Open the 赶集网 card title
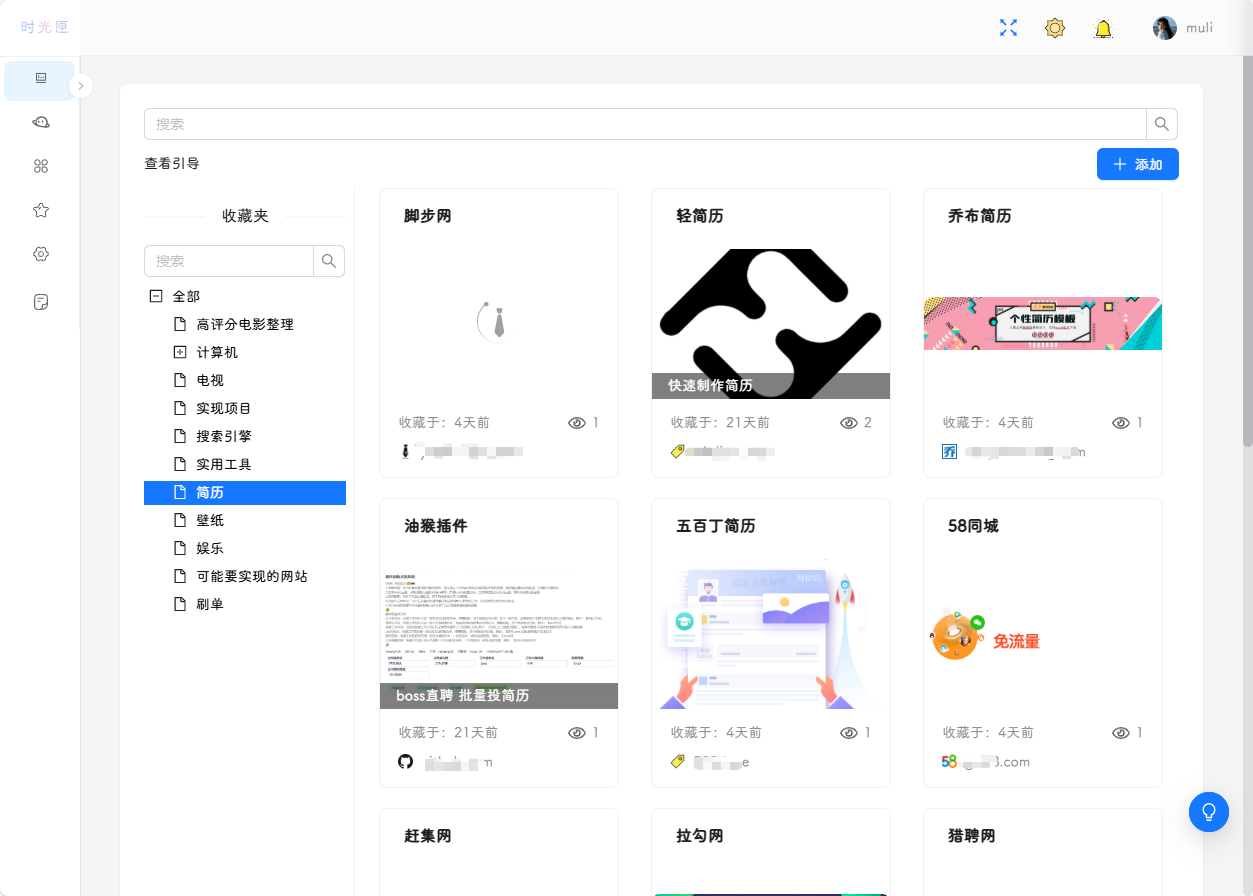 428,836
